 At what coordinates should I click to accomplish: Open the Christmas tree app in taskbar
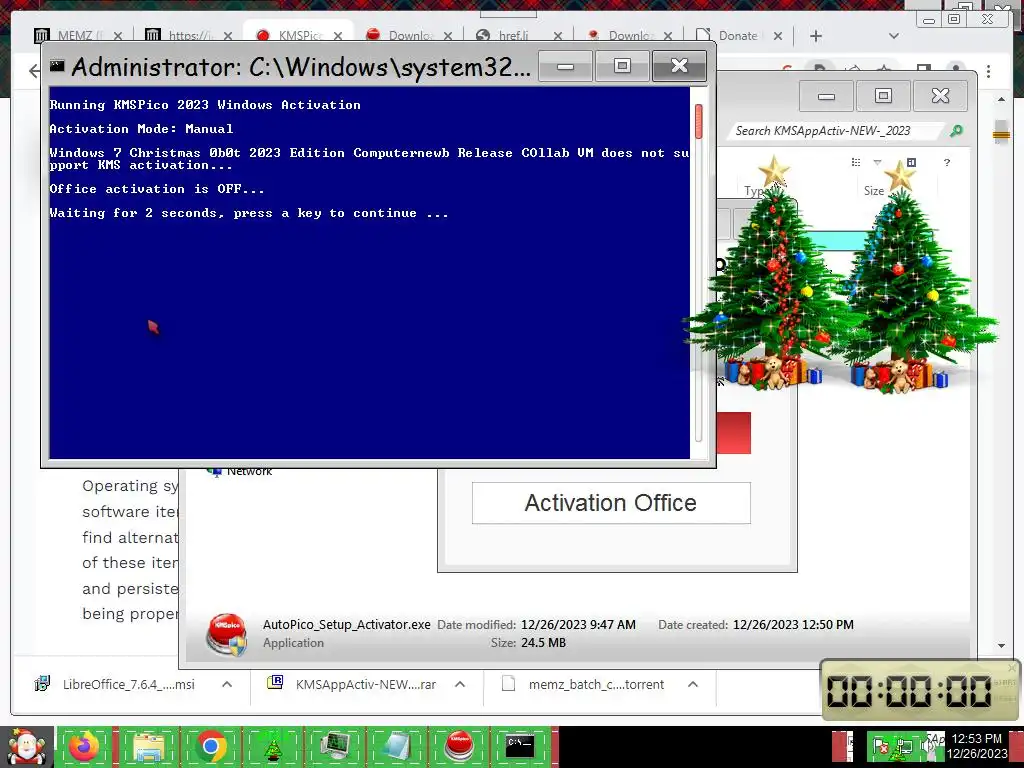point(272,747)
